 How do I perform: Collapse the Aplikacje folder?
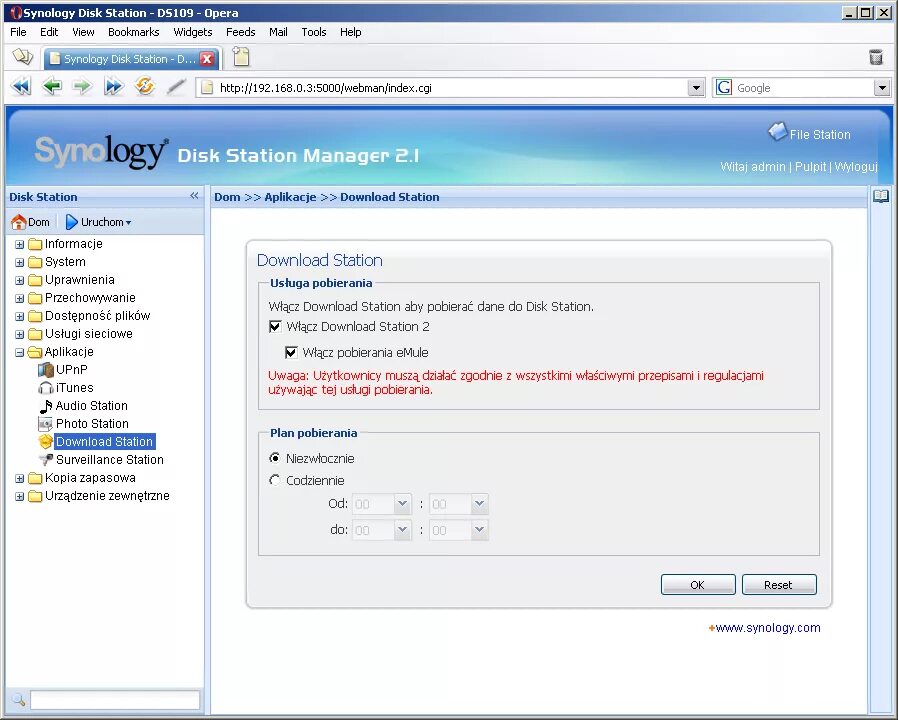(19, 352)
